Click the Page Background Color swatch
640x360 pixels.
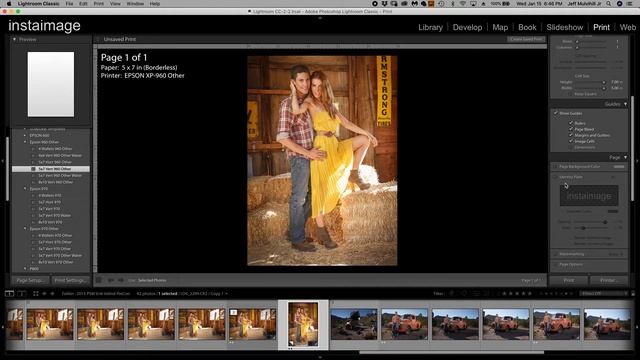619,167
